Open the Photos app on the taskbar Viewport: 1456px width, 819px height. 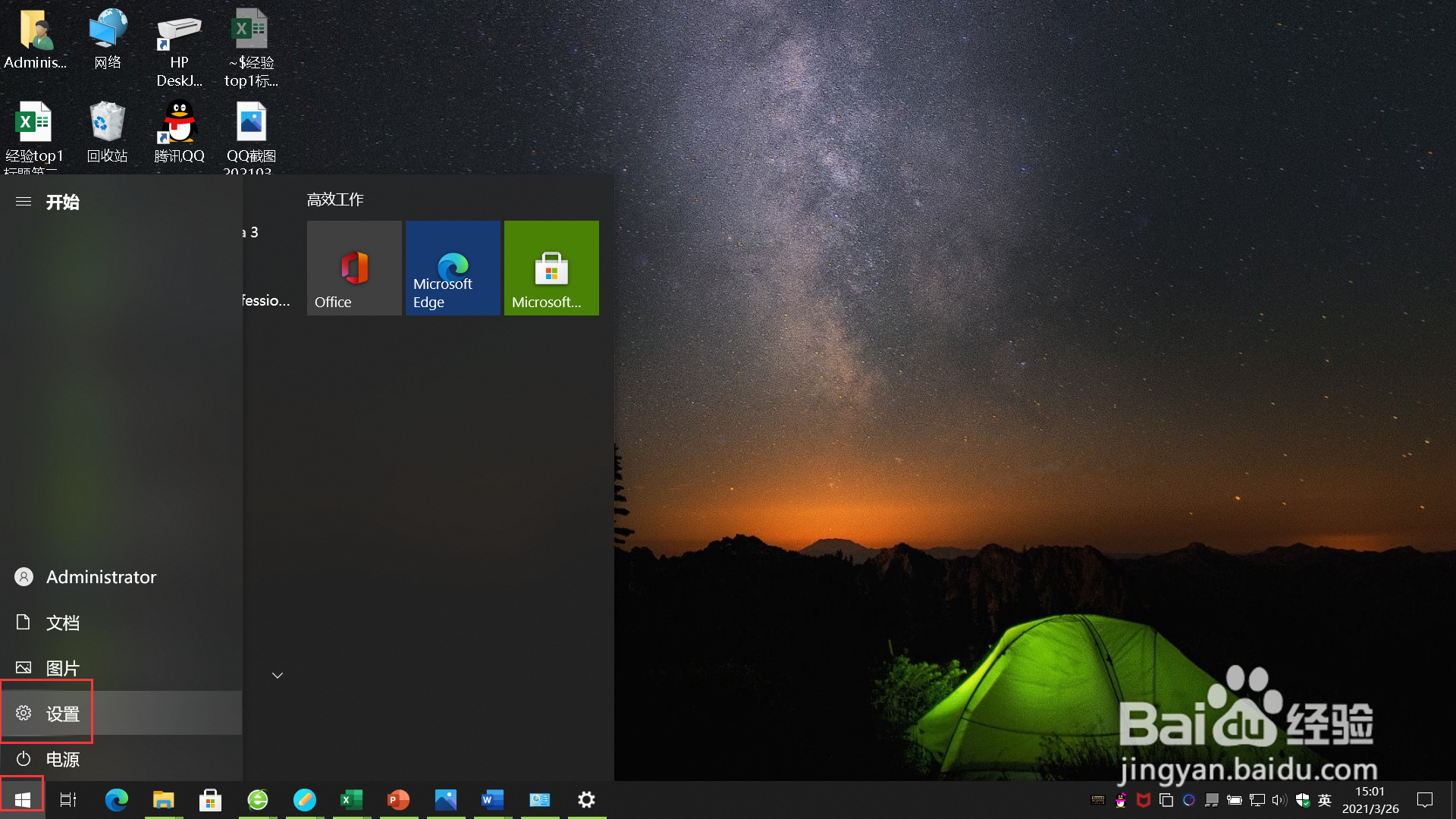click(x=446, y=799)
